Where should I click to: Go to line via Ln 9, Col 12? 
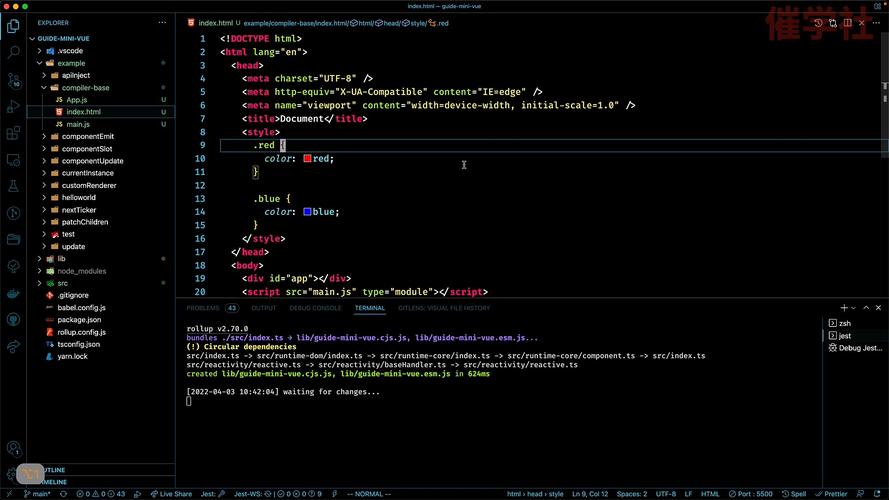(590, 494)
